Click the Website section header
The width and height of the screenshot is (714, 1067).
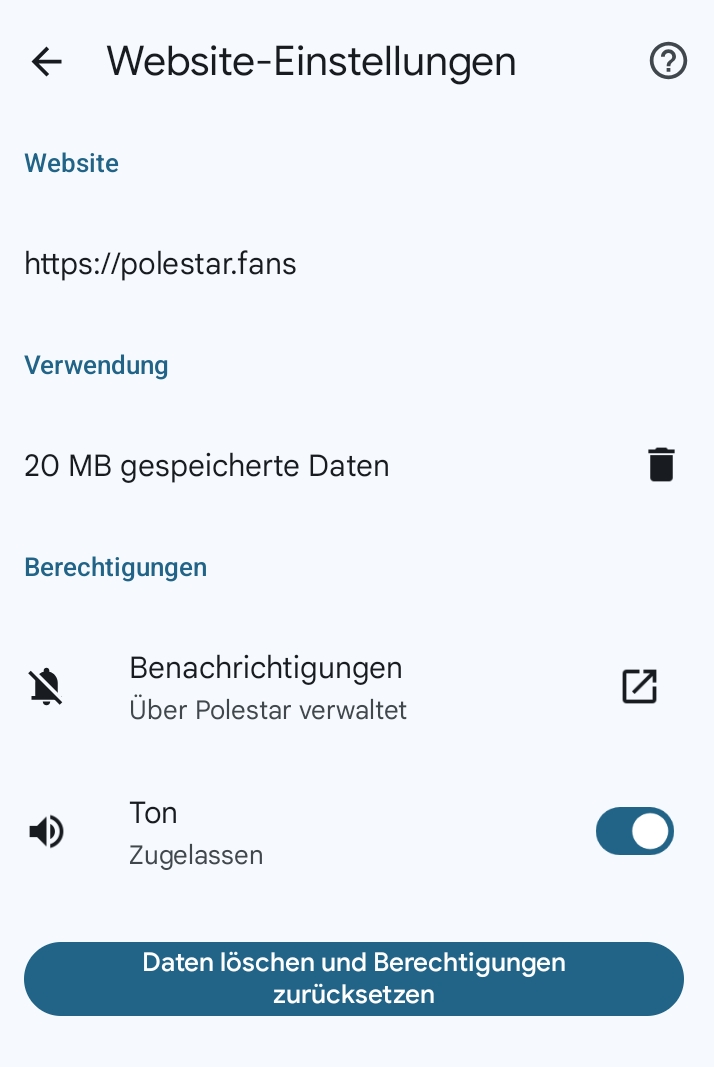click(x=71, y=164)
